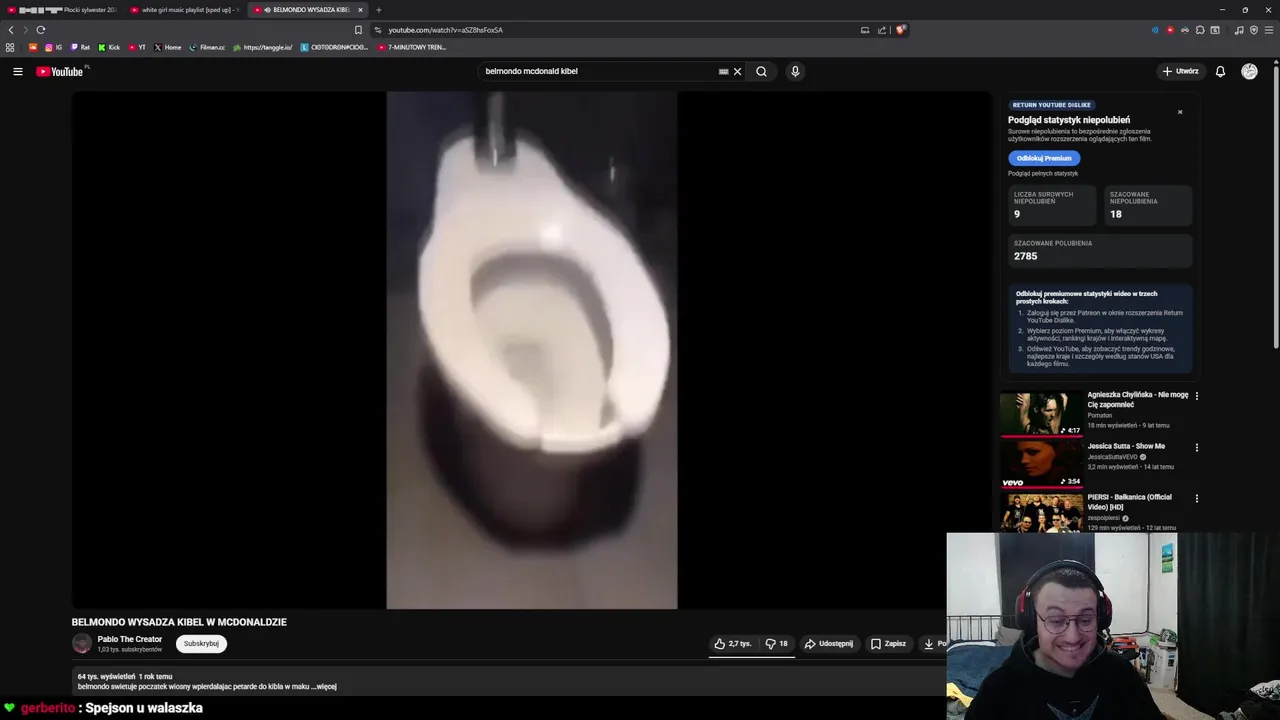Open the tanggle.io bookmark
1280x720 pixels.
(x=262, y=47)
